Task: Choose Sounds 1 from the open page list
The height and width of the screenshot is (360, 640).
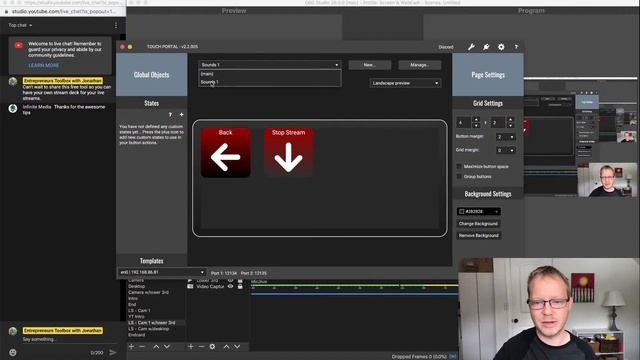Action: 269,82
